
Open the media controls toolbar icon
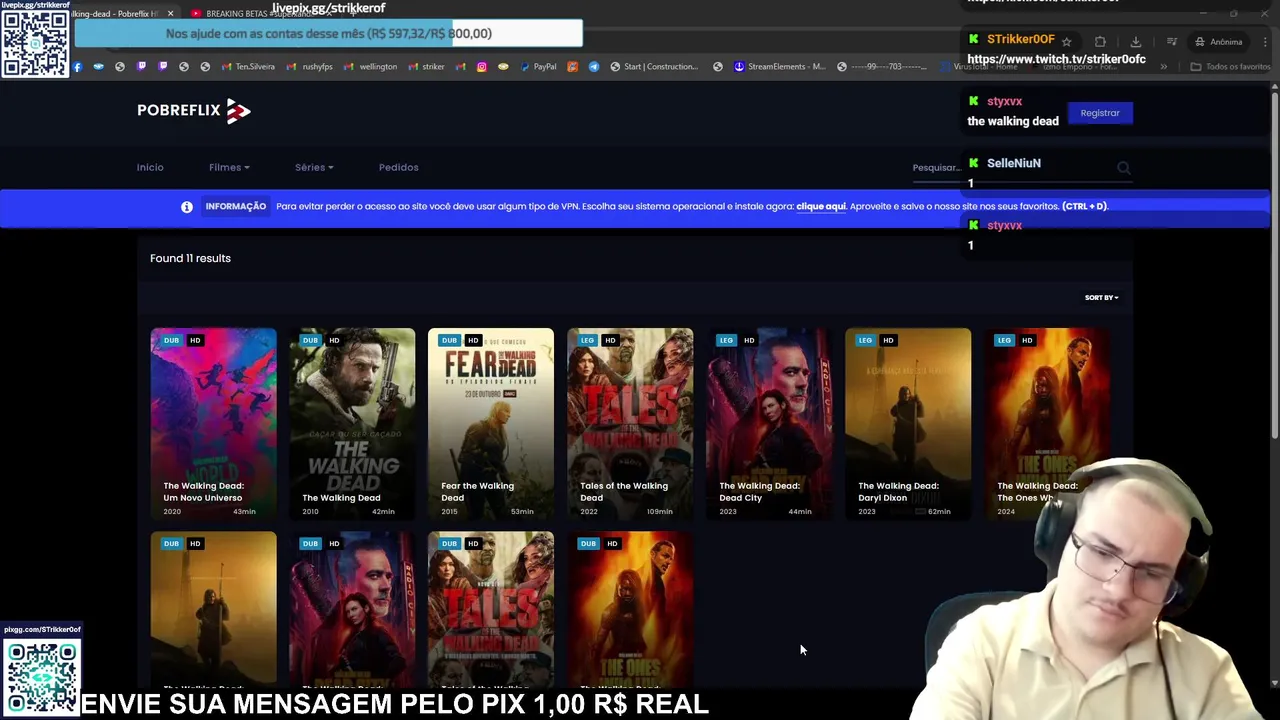tap(1171, 42)
